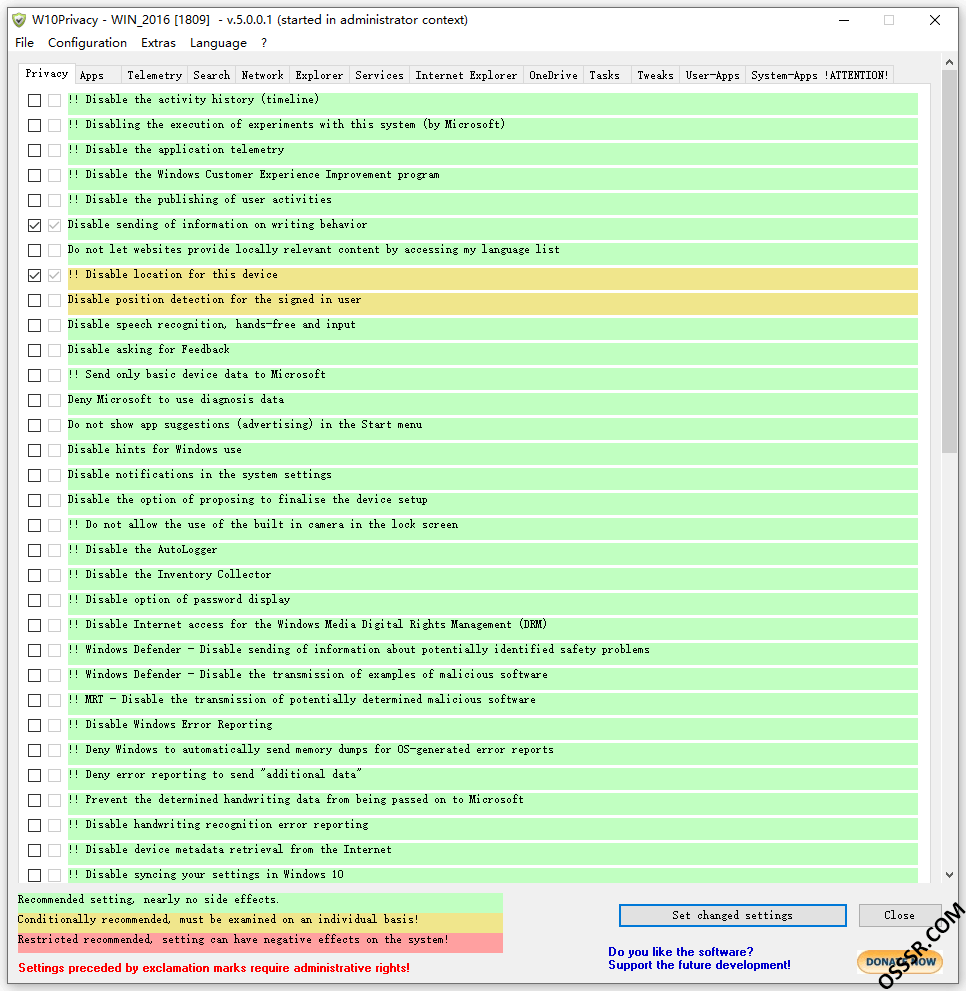Click 'Do you like the software?' link
Screen dimensions: 966x991
(681, 952)
